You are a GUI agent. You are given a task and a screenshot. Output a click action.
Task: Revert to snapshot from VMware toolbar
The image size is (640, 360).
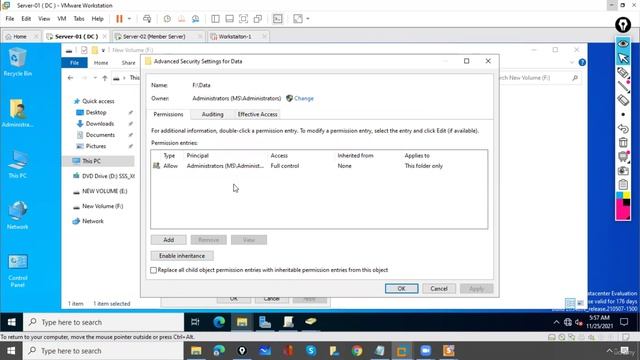coord(181,19)
